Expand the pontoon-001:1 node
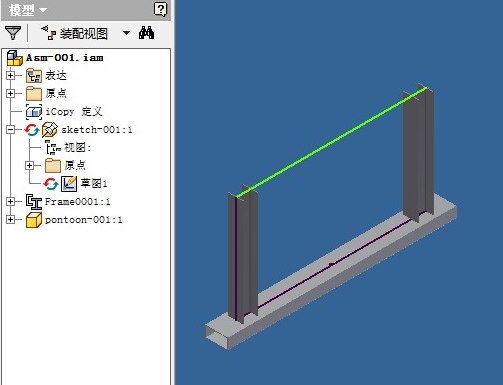The image size is (503, 385). tap(10, 219)
